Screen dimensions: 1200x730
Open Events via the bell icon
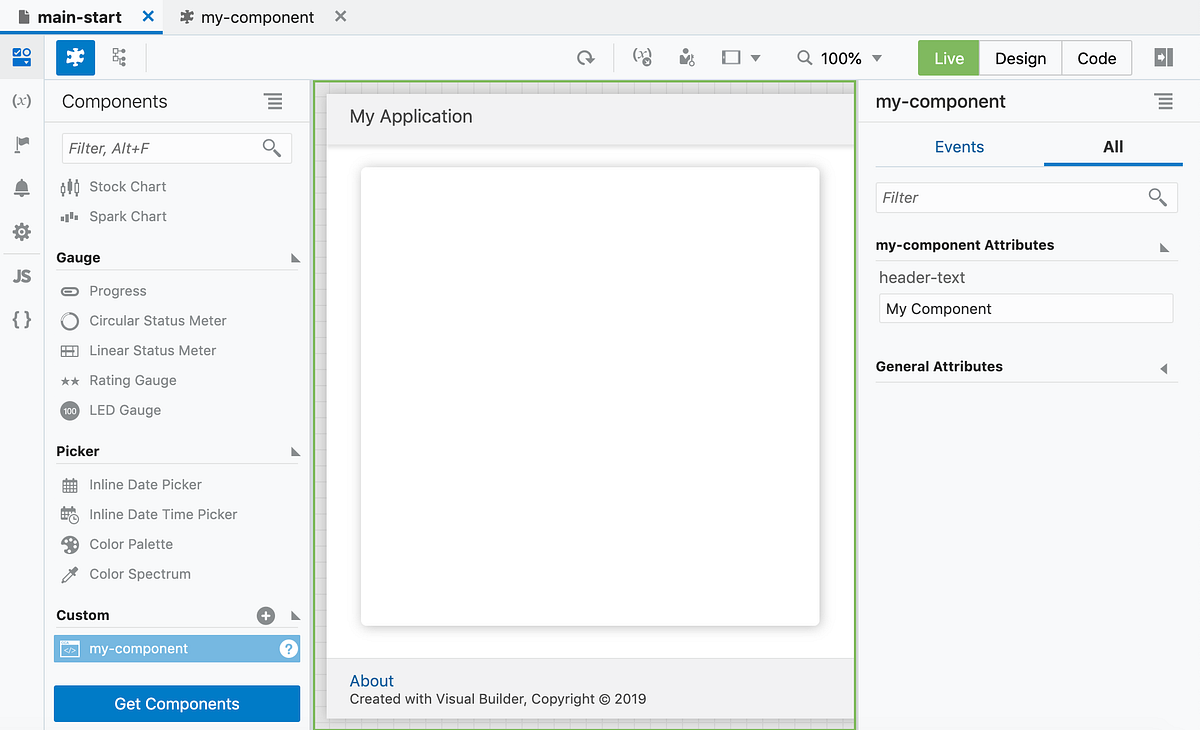click(x=21, y=188)
